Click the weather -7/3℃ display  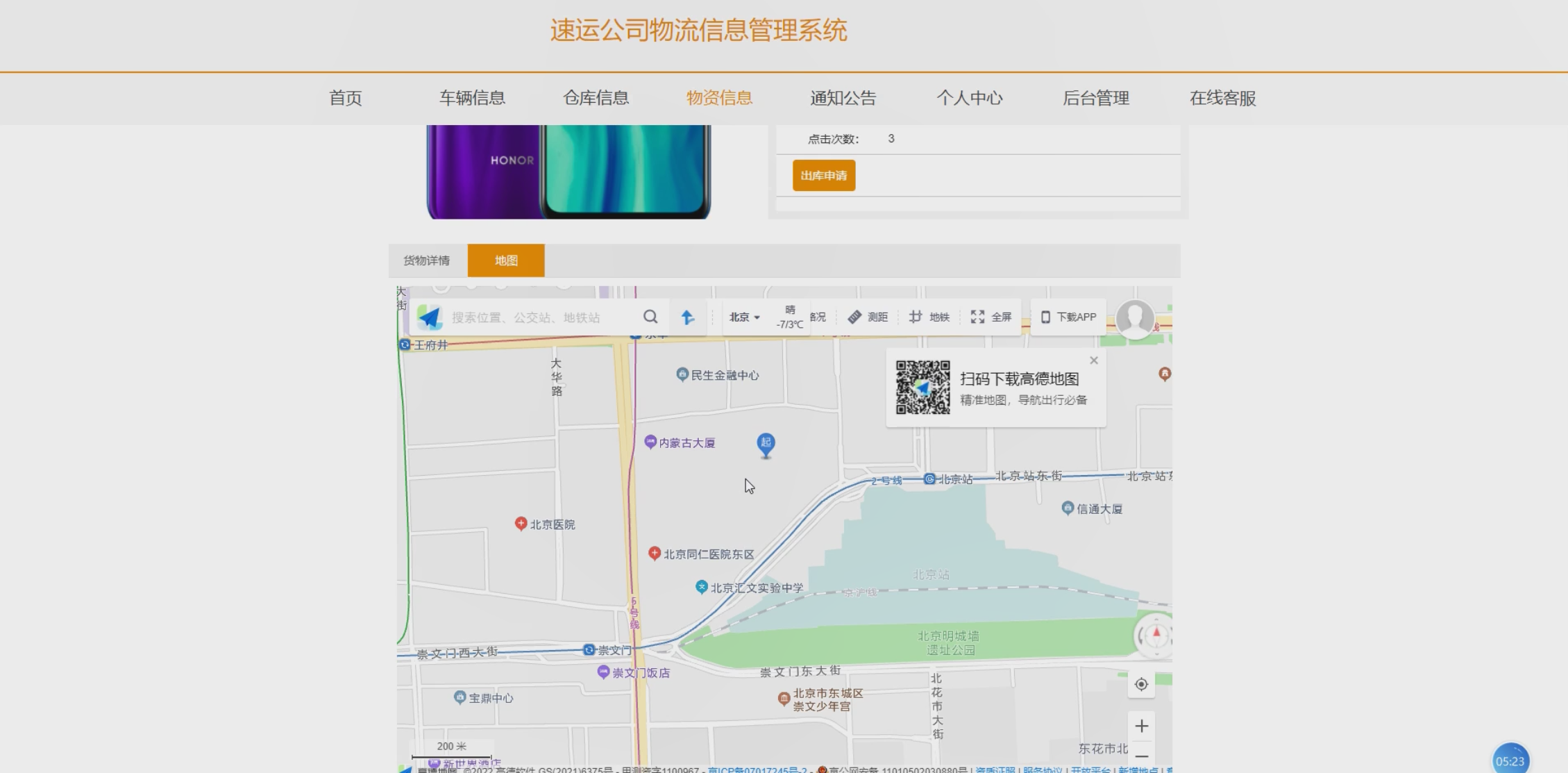coord(790,317)
